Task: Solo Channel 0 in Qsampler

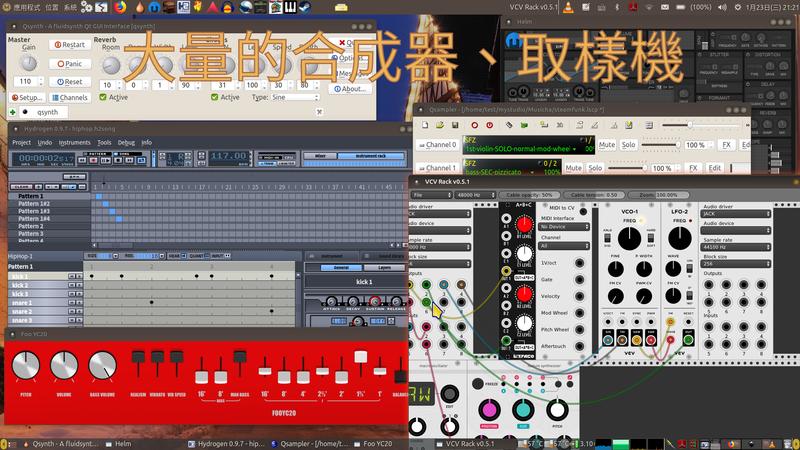Action: [629, 145]
